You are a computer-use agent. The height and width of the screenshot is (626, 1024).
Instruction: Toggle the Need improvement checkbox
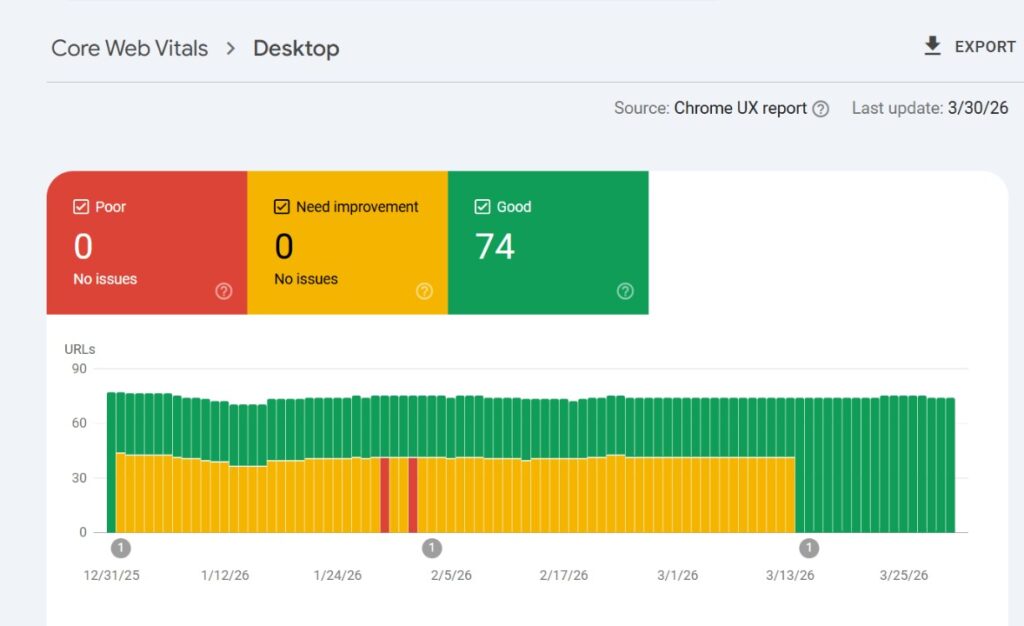(282, 207)
